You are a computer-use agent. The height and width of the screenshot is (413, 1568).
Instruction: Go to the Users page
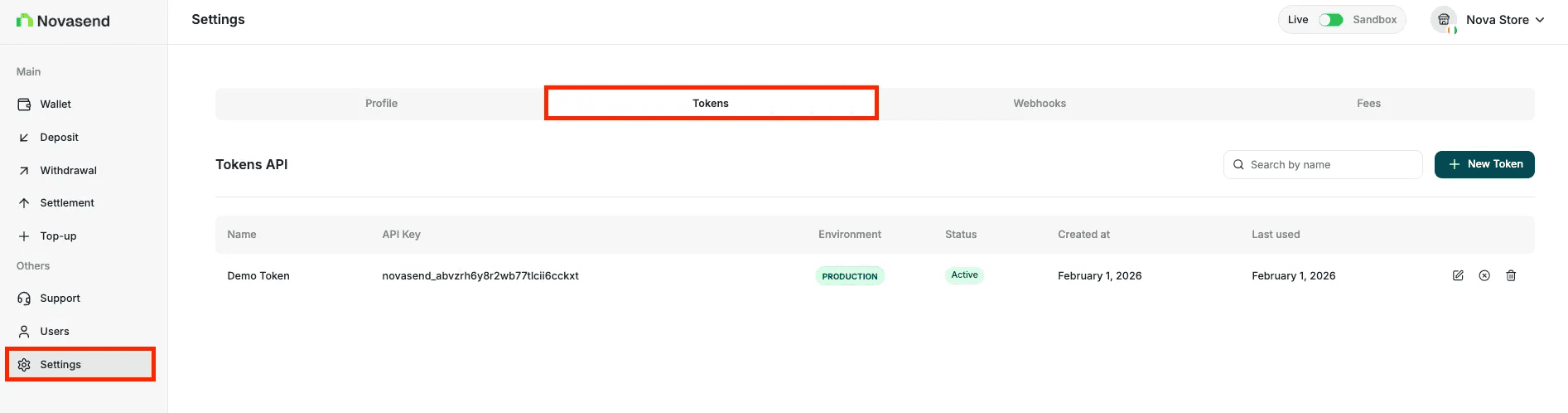55,332
